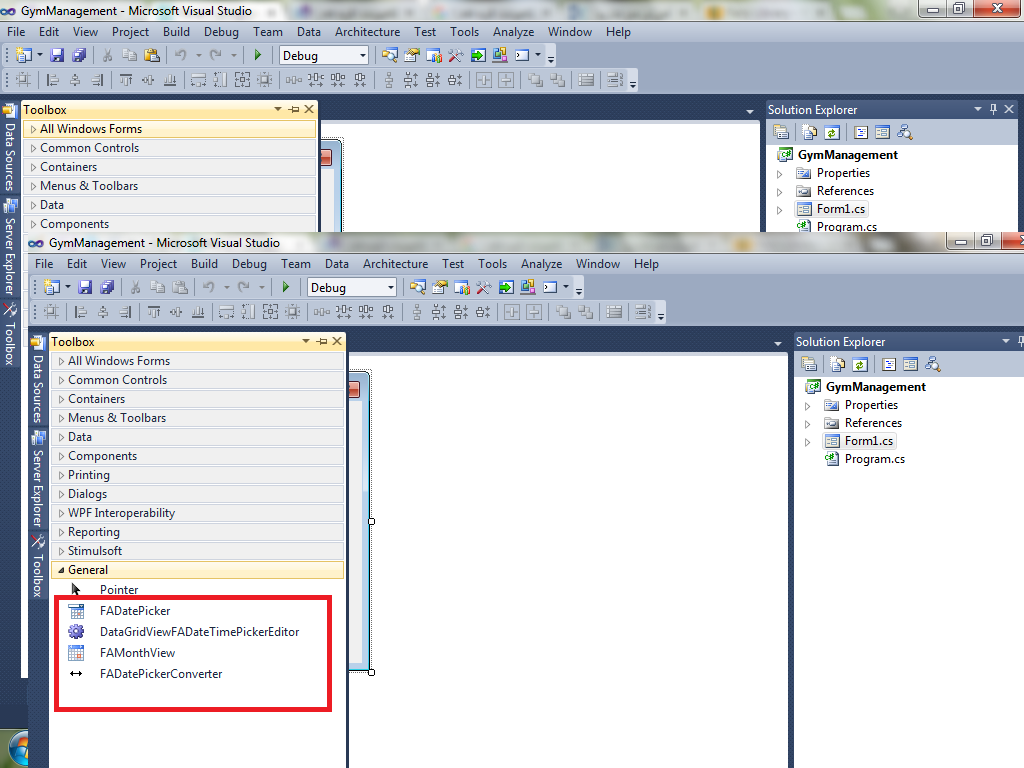
Task: Select GymManagement project in front Solution Explorer
Action: coord(876,387)
